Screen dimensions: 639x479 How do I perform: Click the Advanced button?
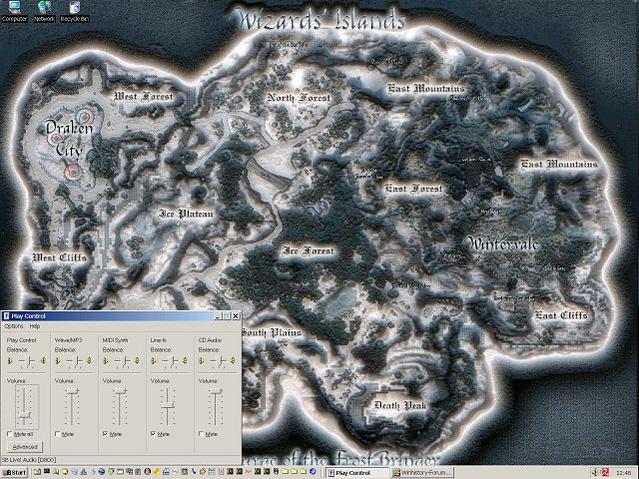click(x=26, y=447)
